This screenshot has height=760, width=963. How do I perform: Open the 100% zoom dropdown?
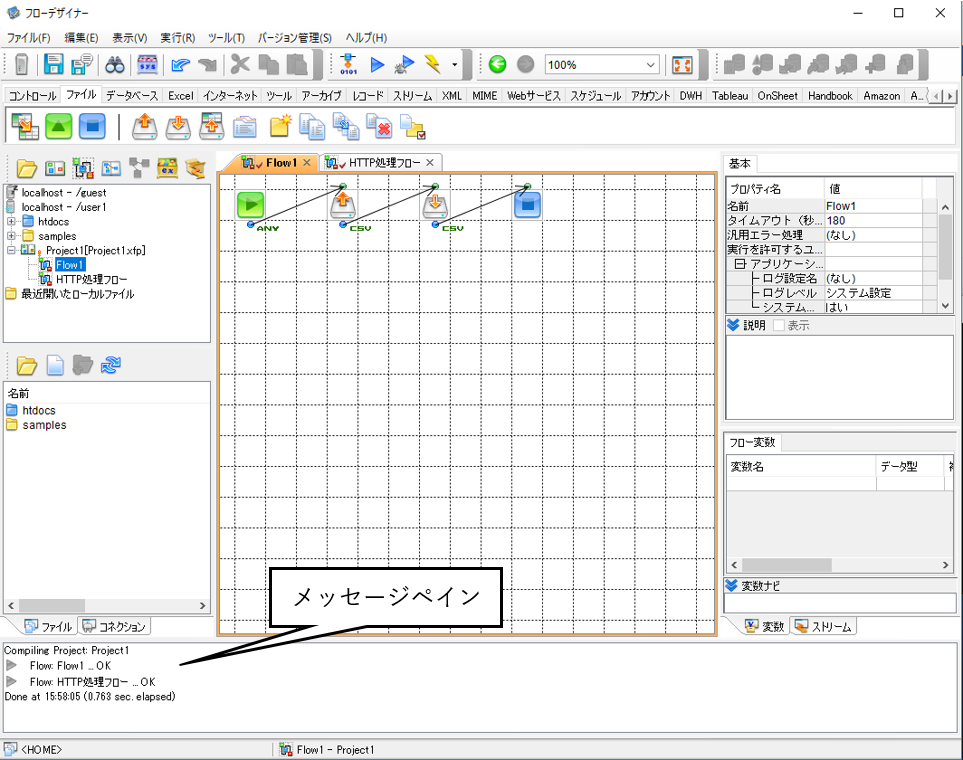coord(650,65)
